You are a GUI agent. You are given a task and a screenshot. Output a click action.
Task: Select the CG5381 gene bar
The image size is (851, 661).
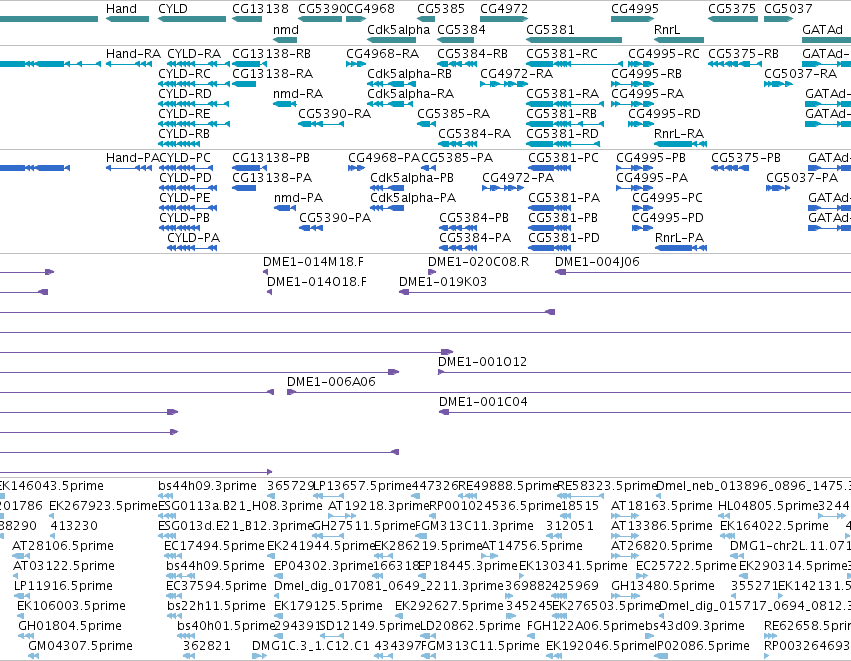pos(574,40)
